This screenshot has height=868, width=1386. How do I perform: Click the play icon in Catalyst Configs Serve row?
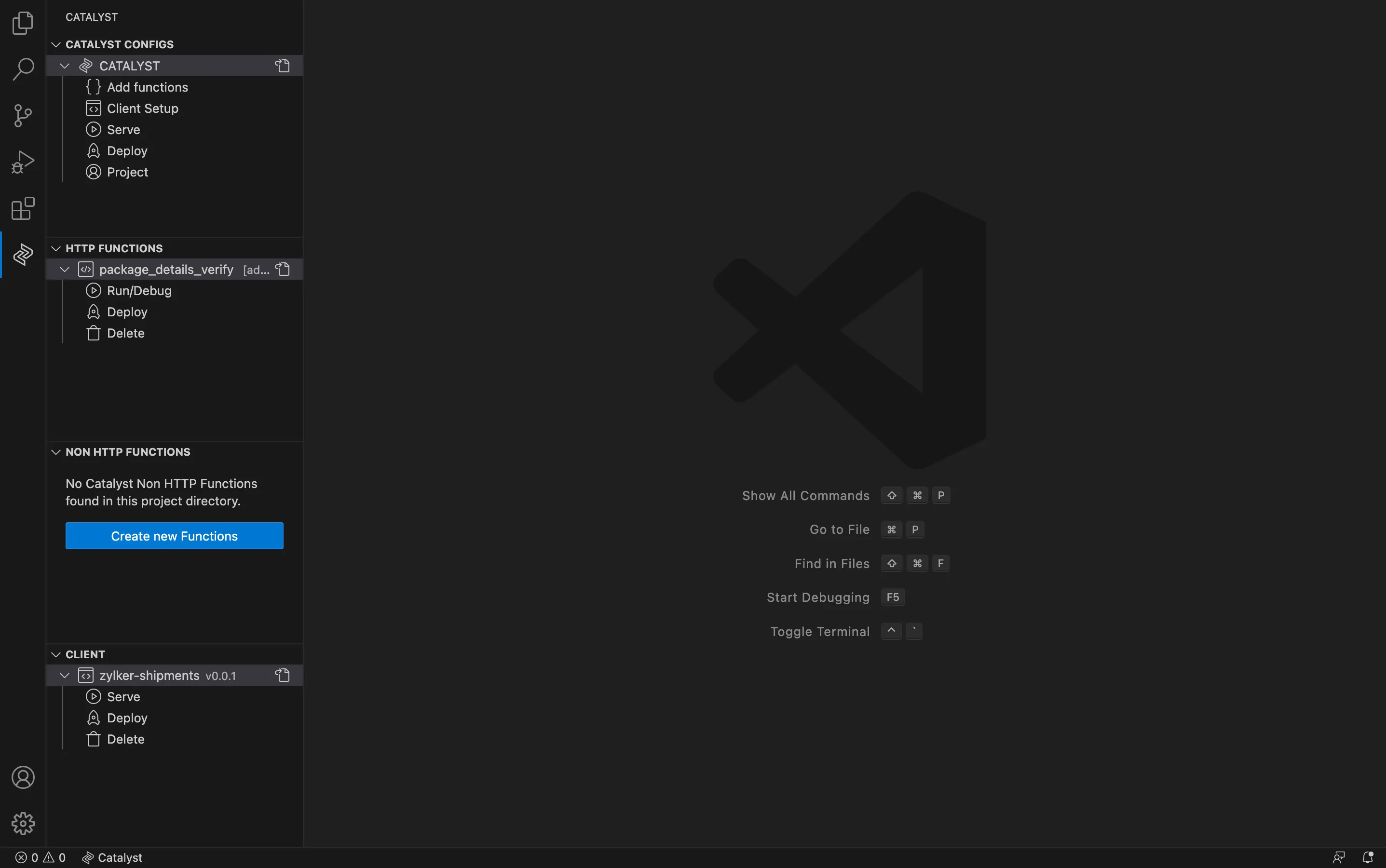pyautogui.click(x=94, y=129)
